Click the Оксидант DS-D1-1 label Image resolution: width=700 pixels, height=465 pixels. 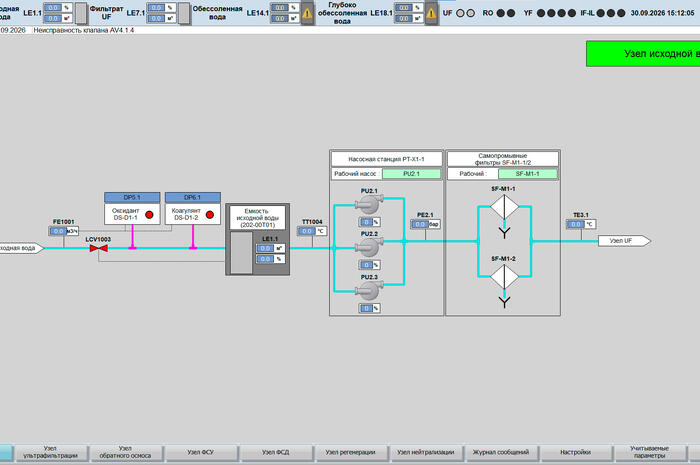click(x=125, y=214)
